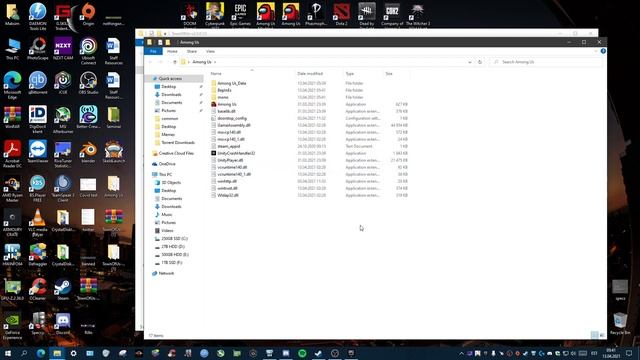Open Blender desktop shortcut
Viewport: 640px width, 360px height.
click(88, 152)
